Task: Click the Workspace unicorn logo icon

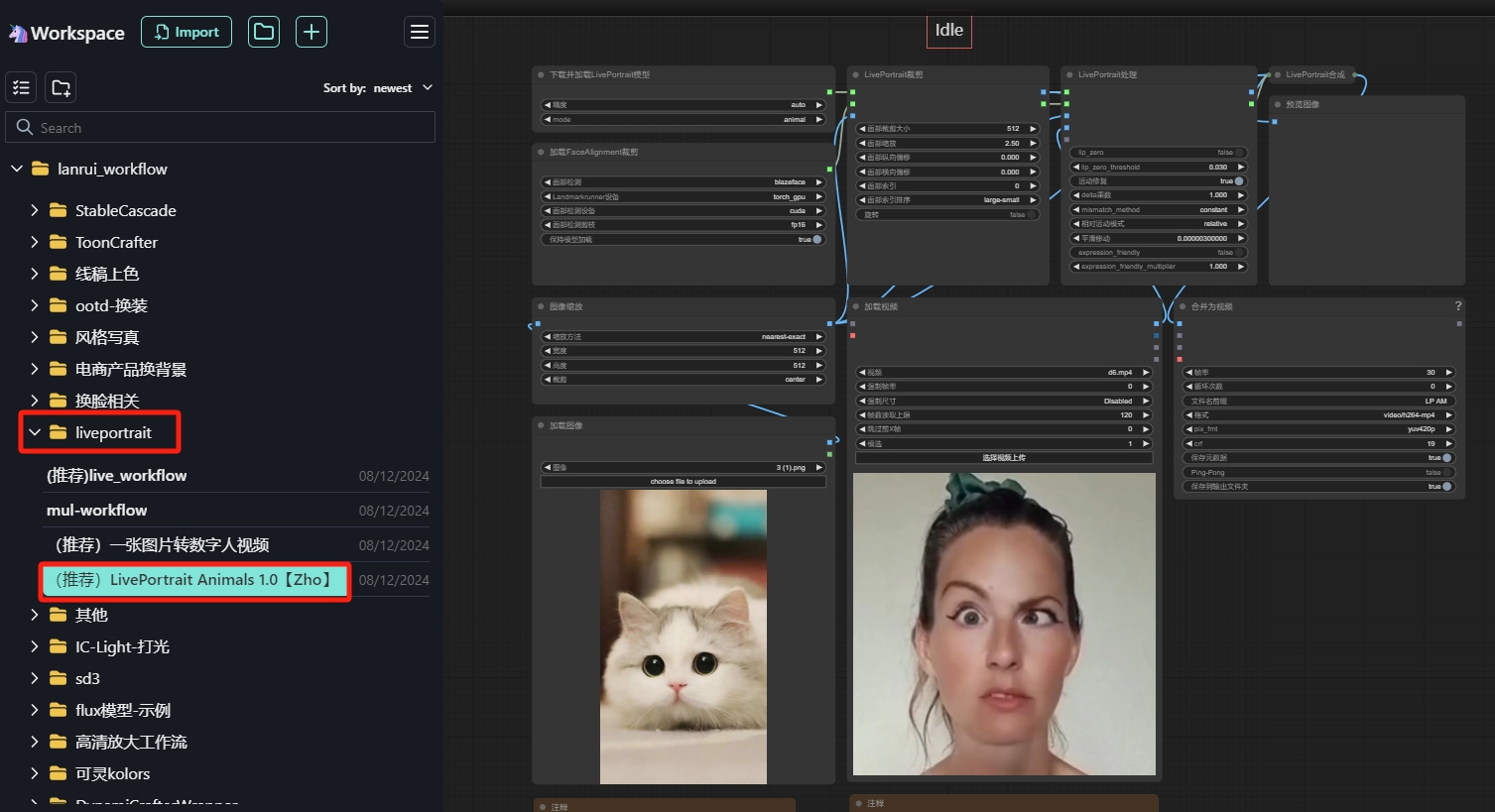Action: tap(18, 33)
